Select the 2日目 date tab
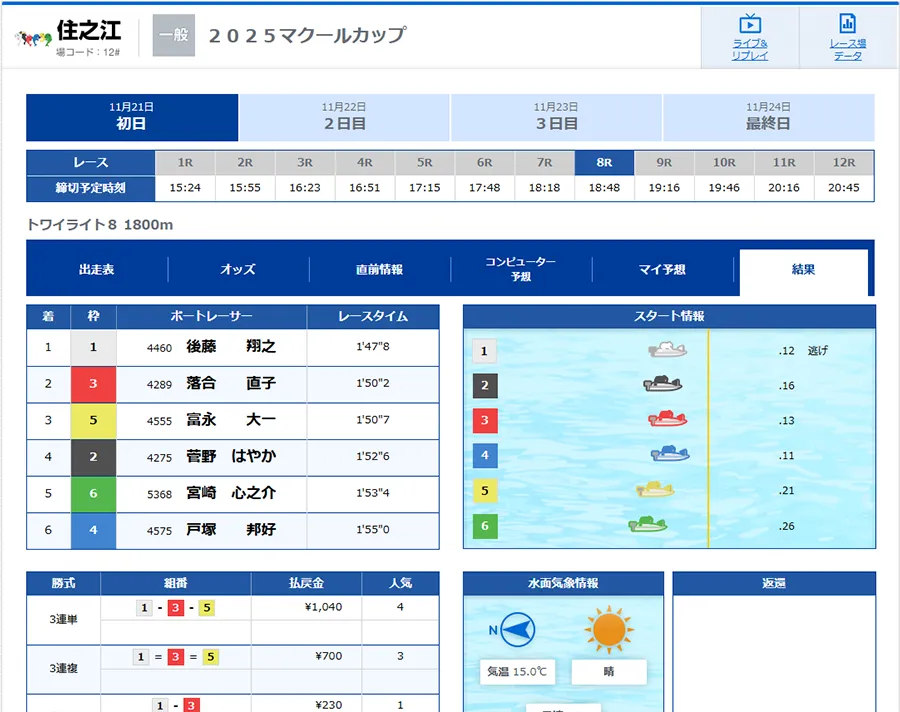The width and height of the screenshot is (900, 712). coord(344,117)
